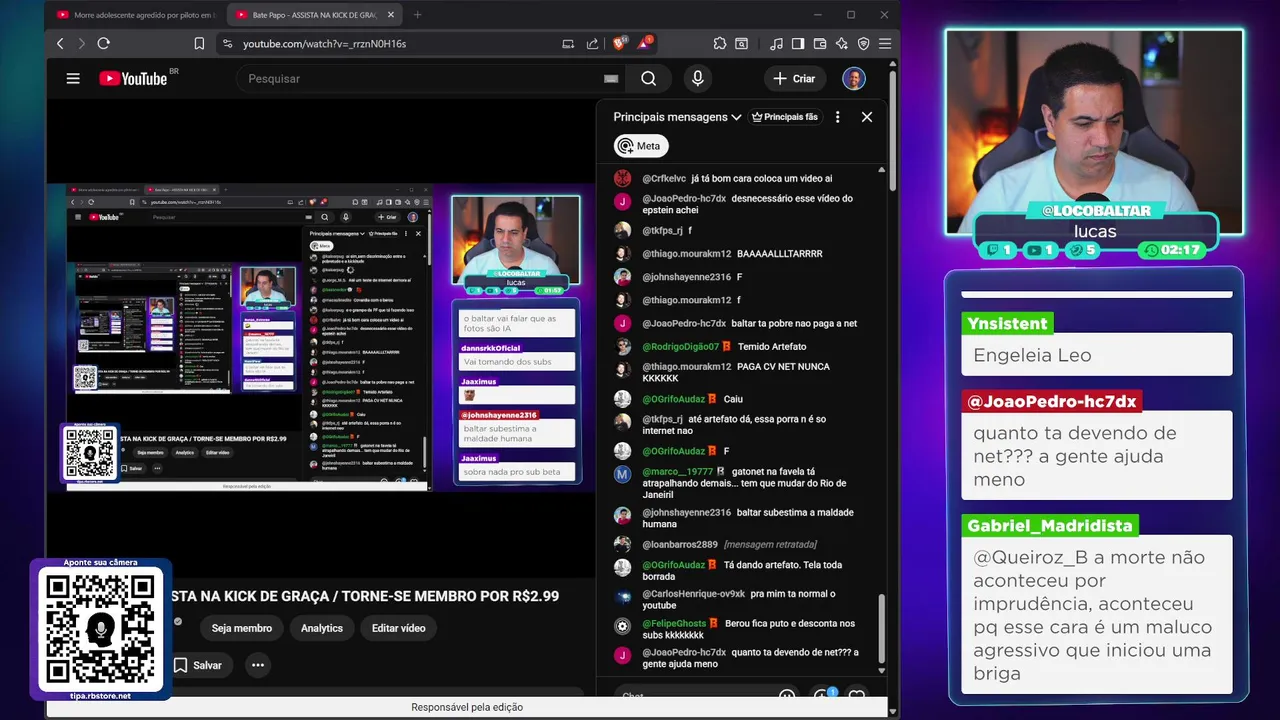Click the Temido Artefato chat message

point(771,347)
